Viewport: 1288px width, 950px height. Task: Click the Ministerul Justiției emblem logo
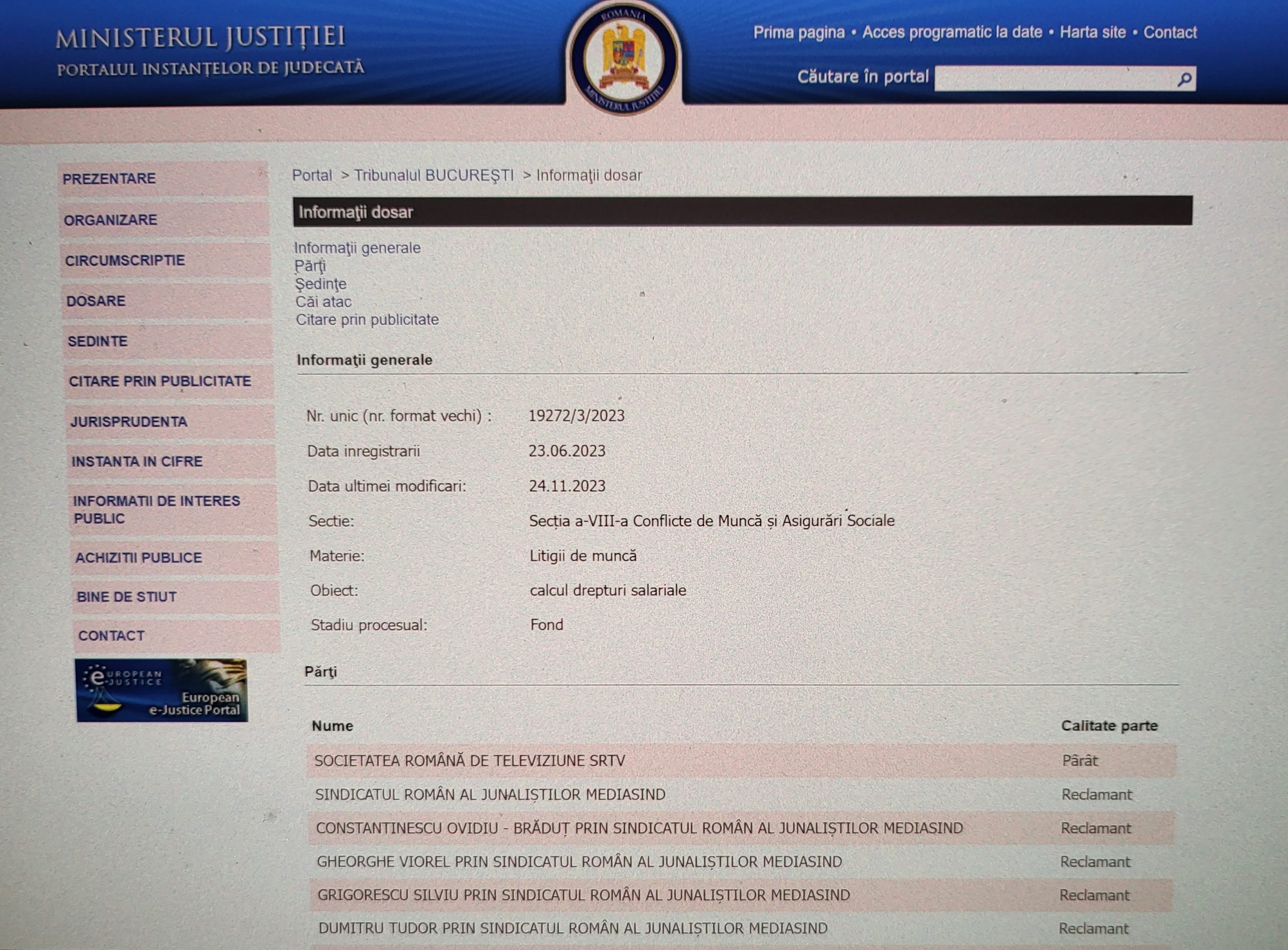click(624, 58)
